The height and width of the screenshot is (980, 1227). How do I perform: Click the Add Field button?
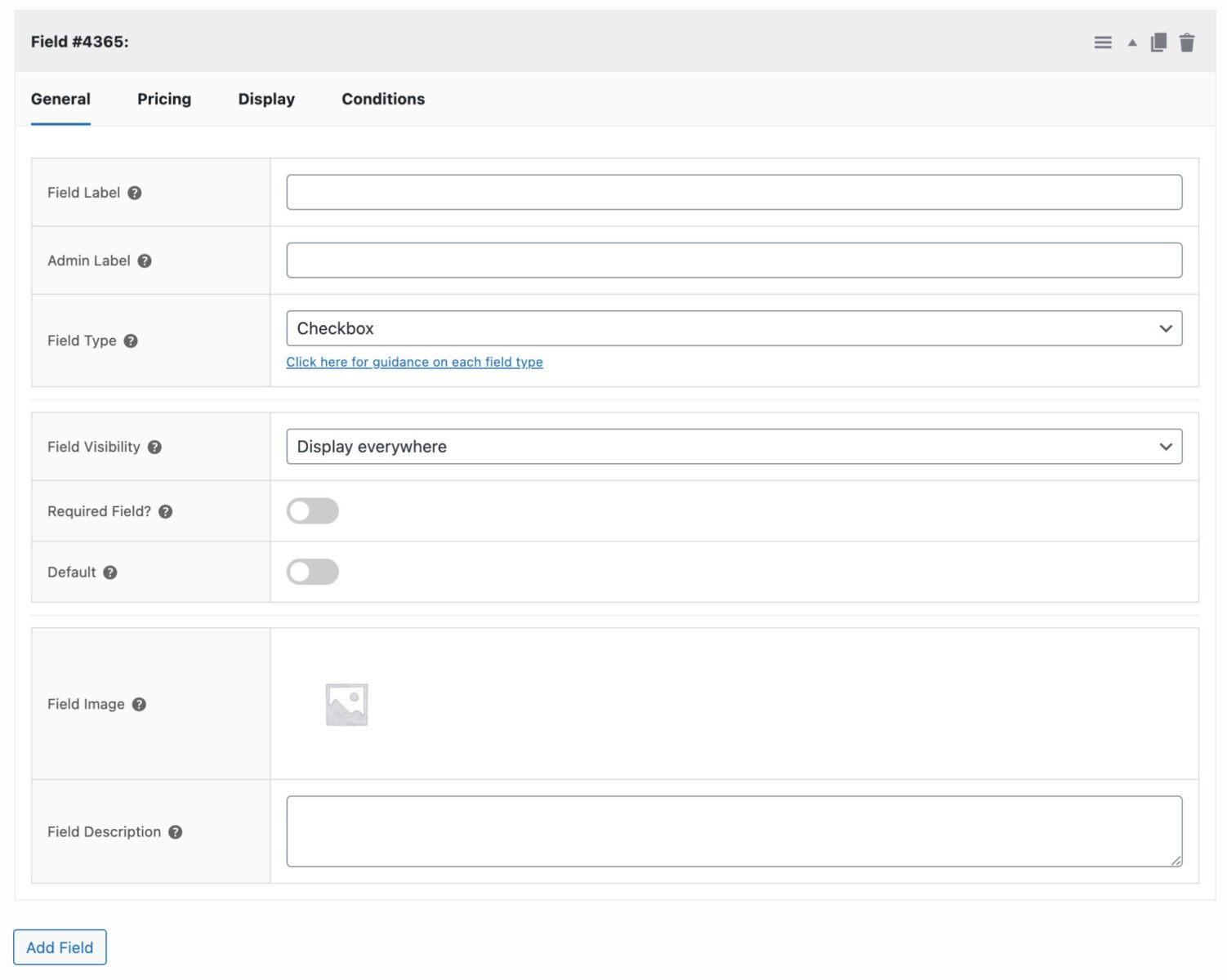[x=59, y=947]
